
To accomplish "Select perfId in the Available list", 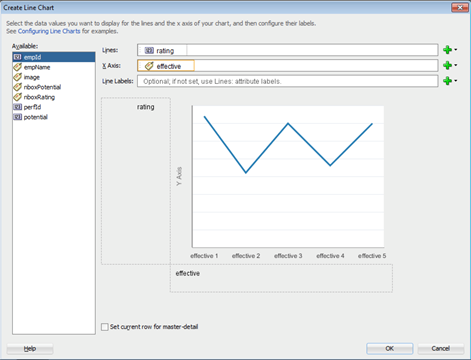I will (x=54, y=107).
